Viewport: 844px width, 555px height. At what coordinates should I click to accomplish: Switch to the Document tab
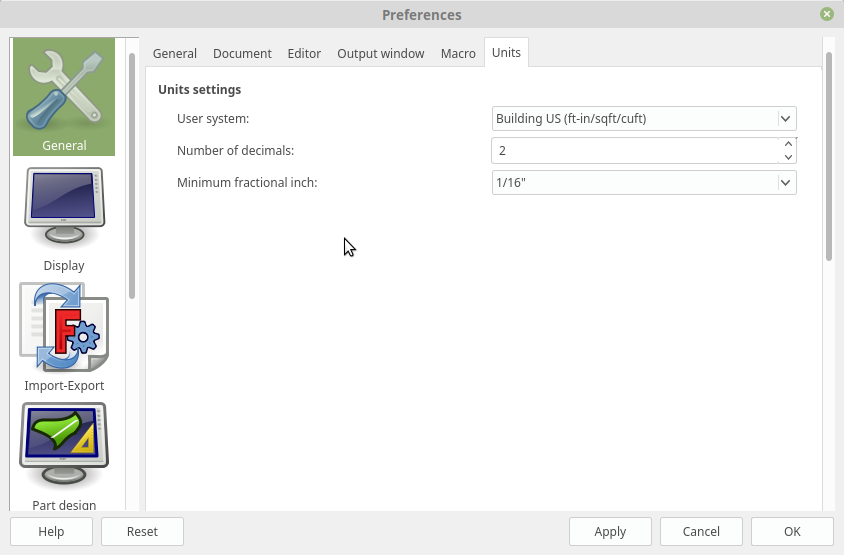tap(242, 53)
